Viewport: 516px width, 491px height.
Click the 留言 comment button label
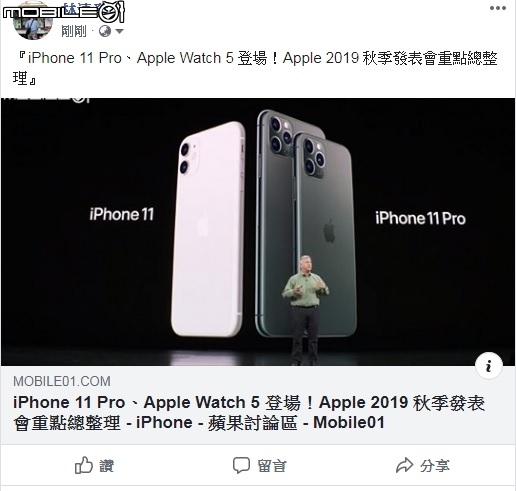pos(272,466)
